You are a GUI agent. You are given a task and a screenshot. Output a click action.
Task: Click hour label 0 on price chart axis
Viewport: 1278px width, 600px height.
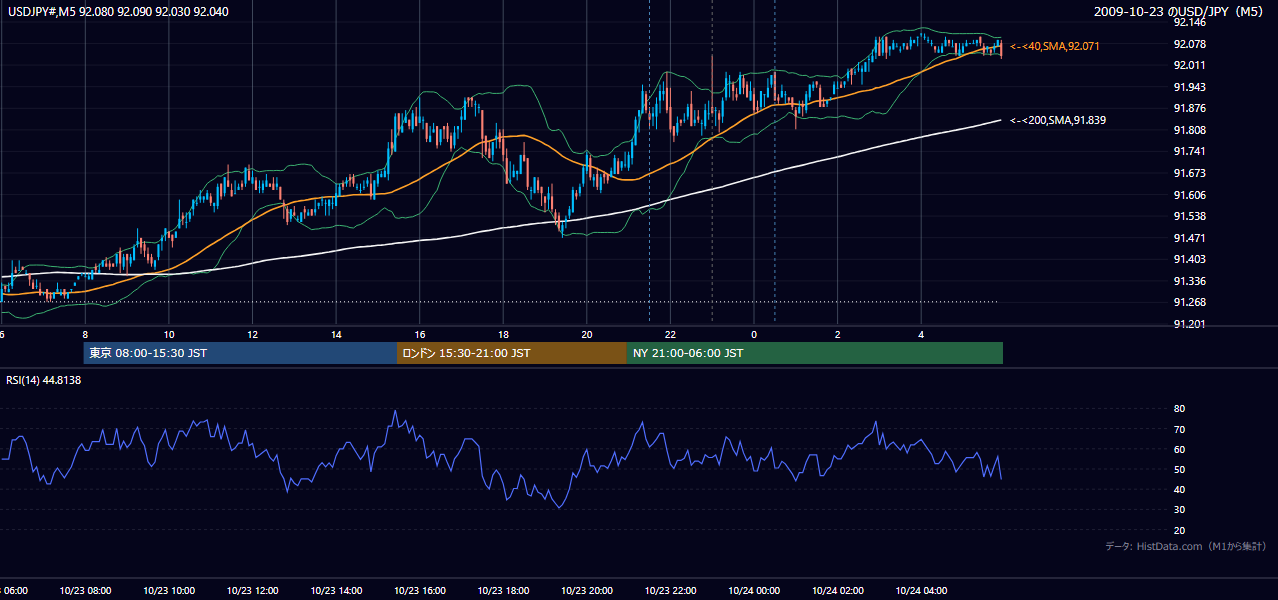754,334
